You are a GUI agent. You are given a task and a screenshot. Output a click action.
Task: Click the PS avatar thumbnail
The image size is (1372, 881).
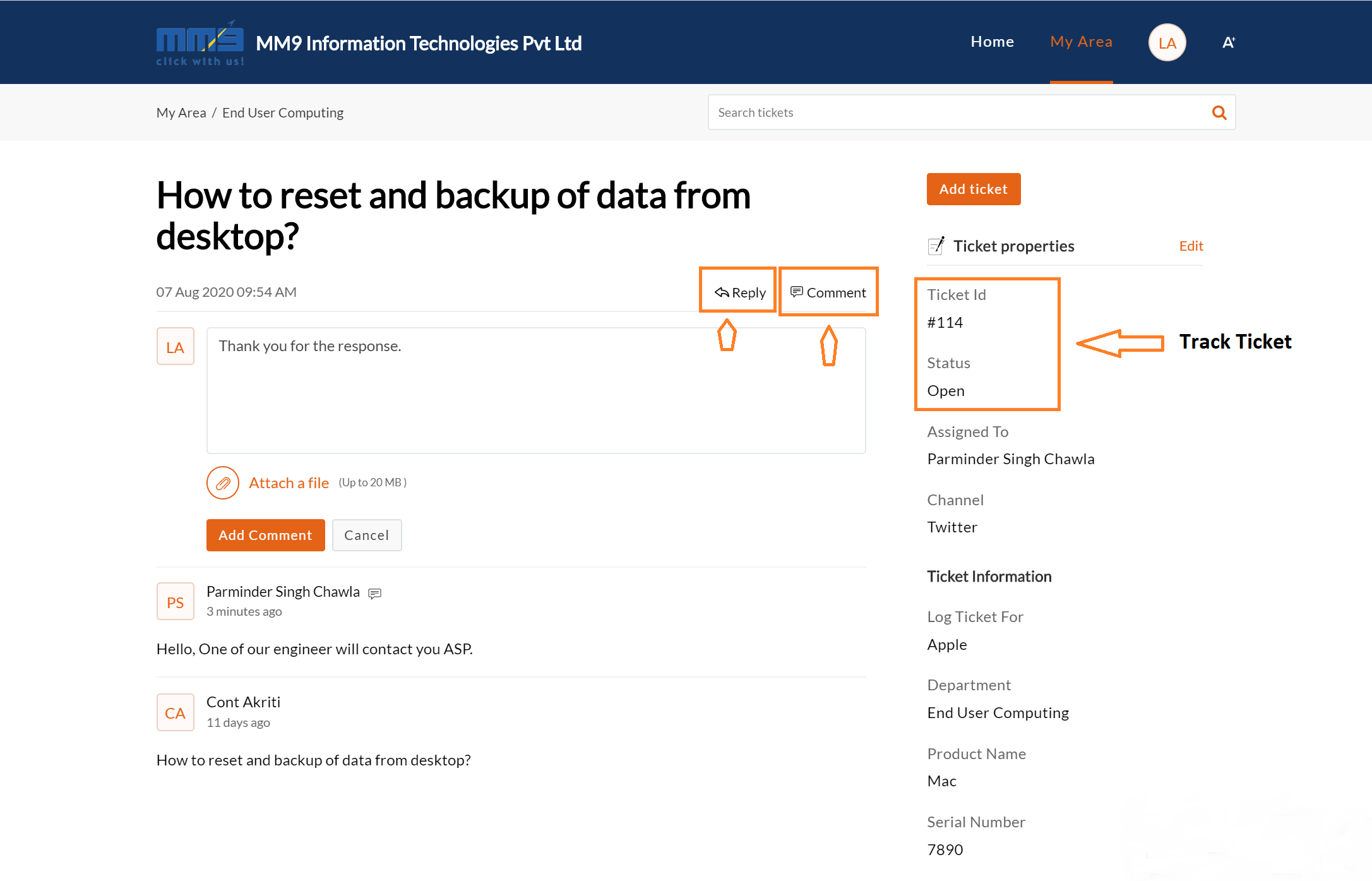[175, 602]
